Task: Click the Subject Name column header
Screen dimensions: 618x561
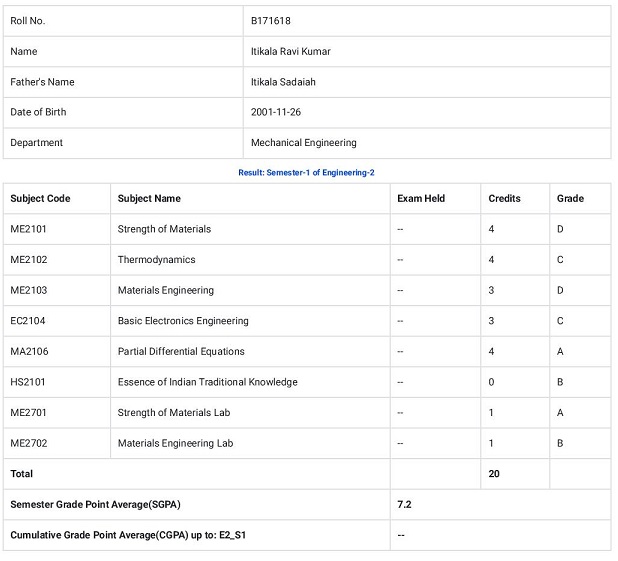Action: point(149,199)
